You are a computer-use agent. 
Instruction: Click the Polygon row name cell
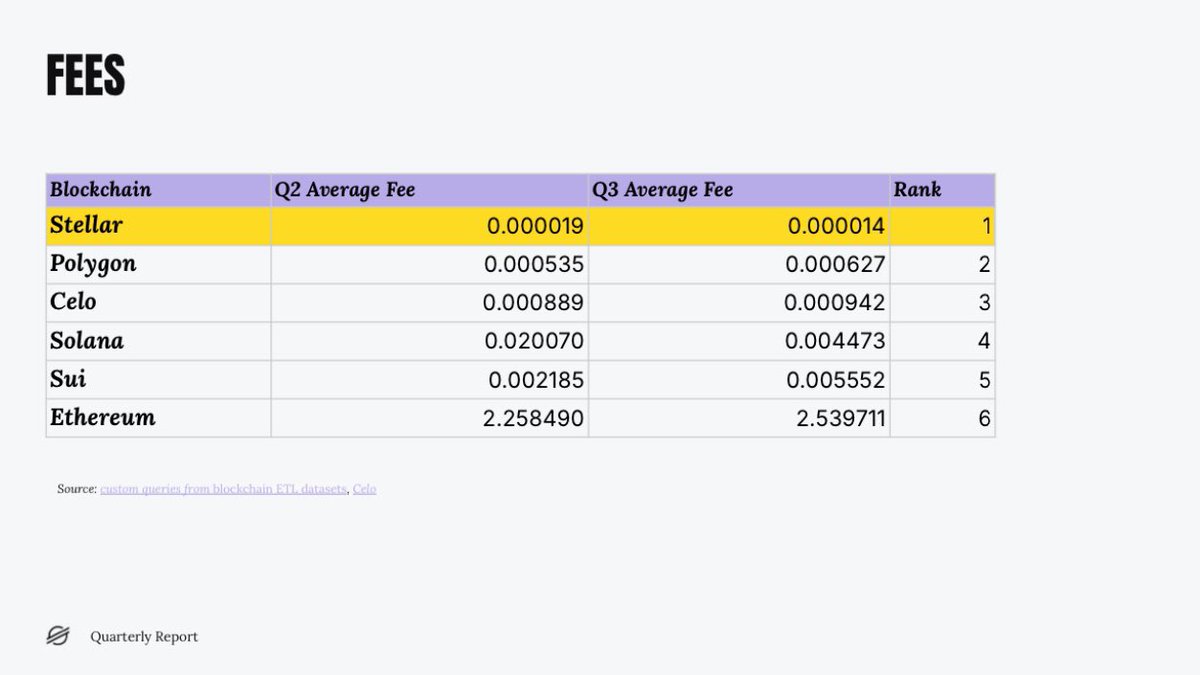(158, 264)
